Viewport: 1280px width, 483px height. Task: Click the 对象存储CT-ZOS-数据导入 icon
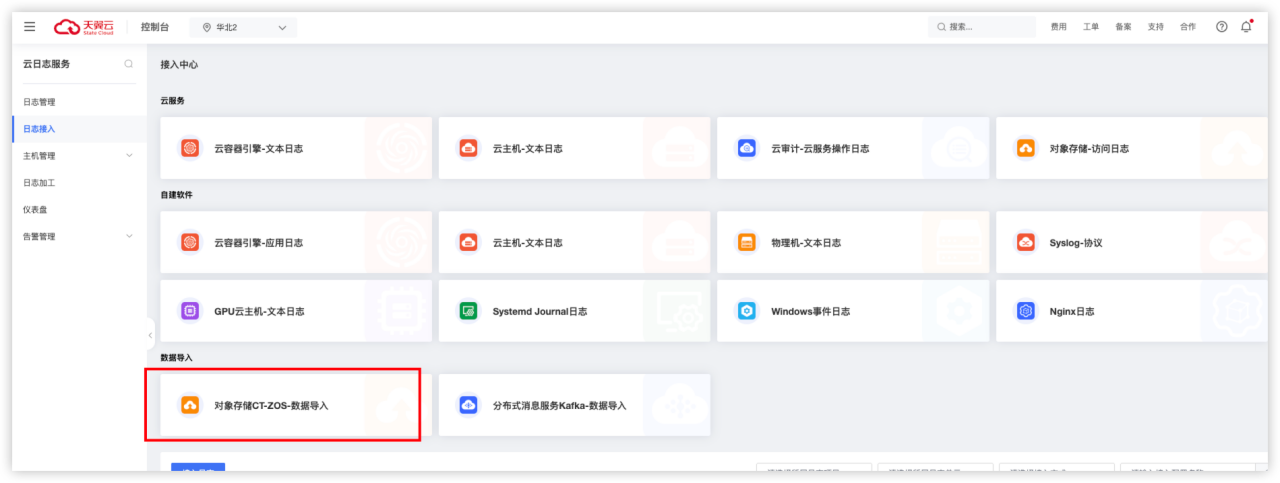coord(190,405)
